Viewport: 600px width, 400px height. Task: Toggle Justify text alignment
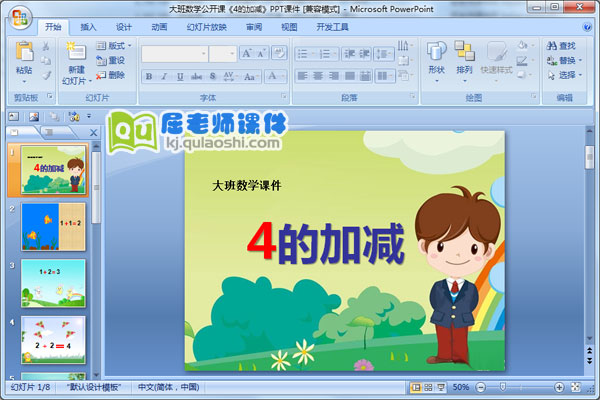tap(349, 76)
